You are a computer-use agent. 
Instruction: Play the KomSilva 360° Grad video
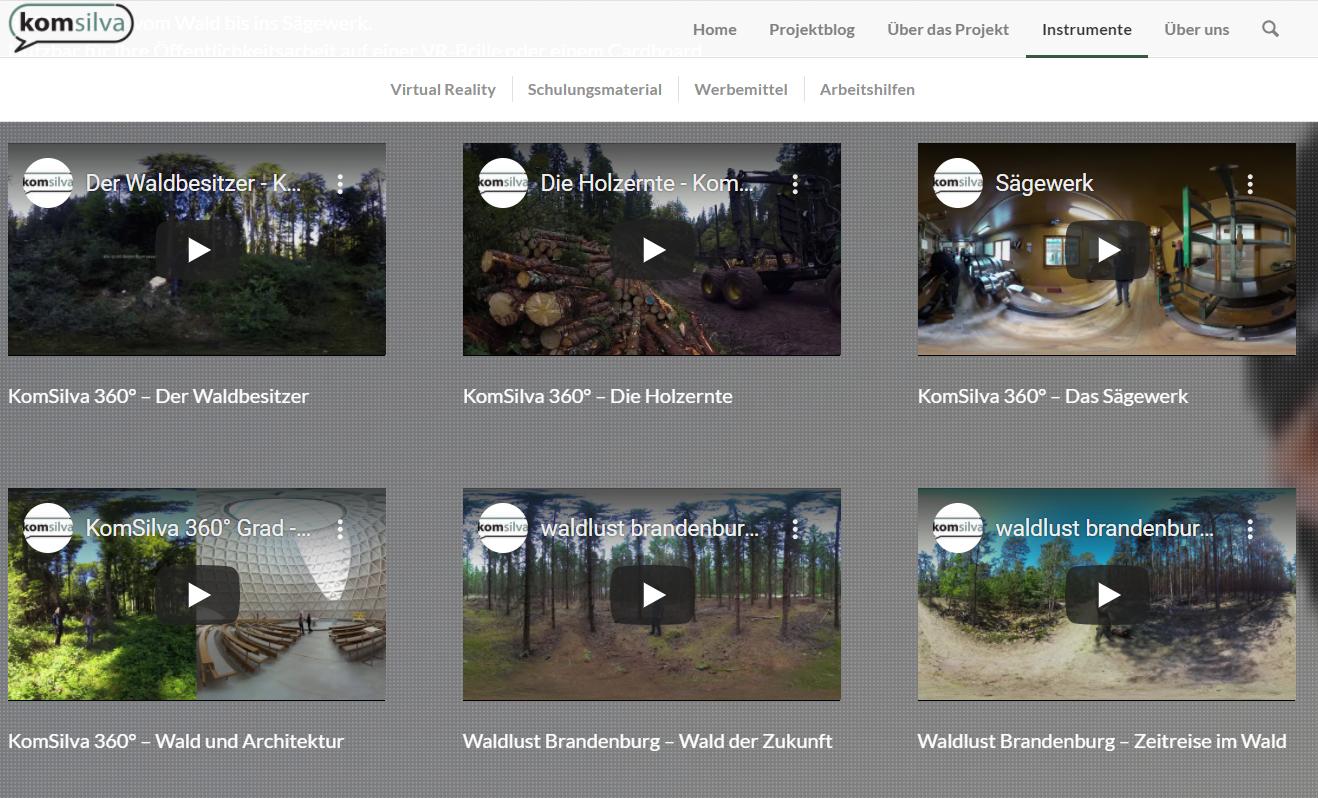pyautogui.click(x=198, y=595)
